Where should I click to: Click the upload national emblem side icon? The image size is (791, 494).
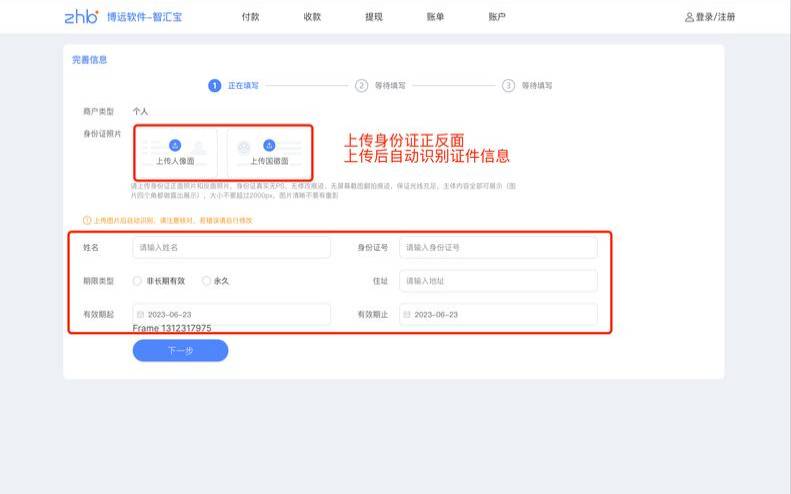click(269, 145)
